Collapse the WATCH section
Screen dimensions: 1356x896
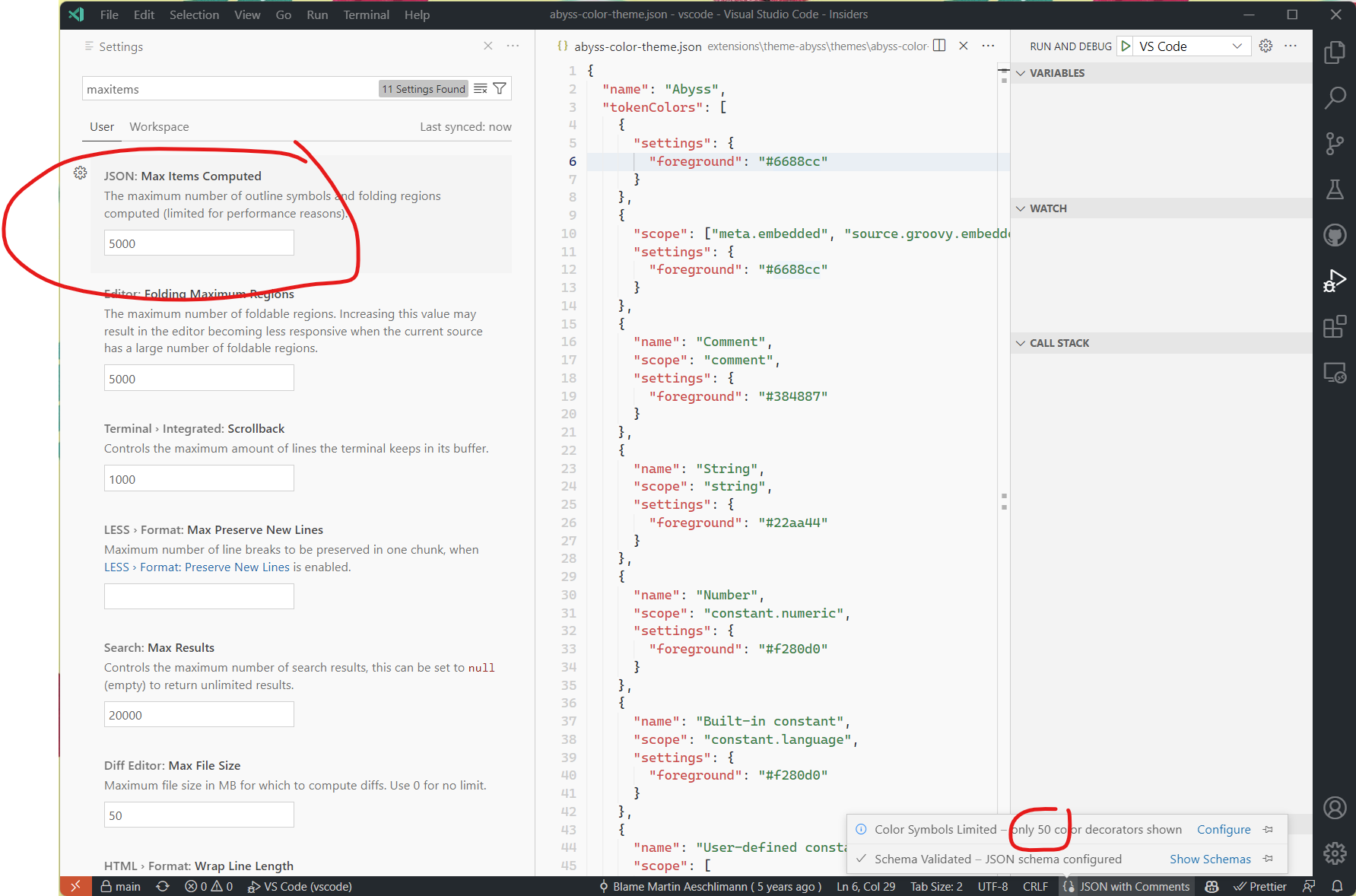(x=1021, y=208)
